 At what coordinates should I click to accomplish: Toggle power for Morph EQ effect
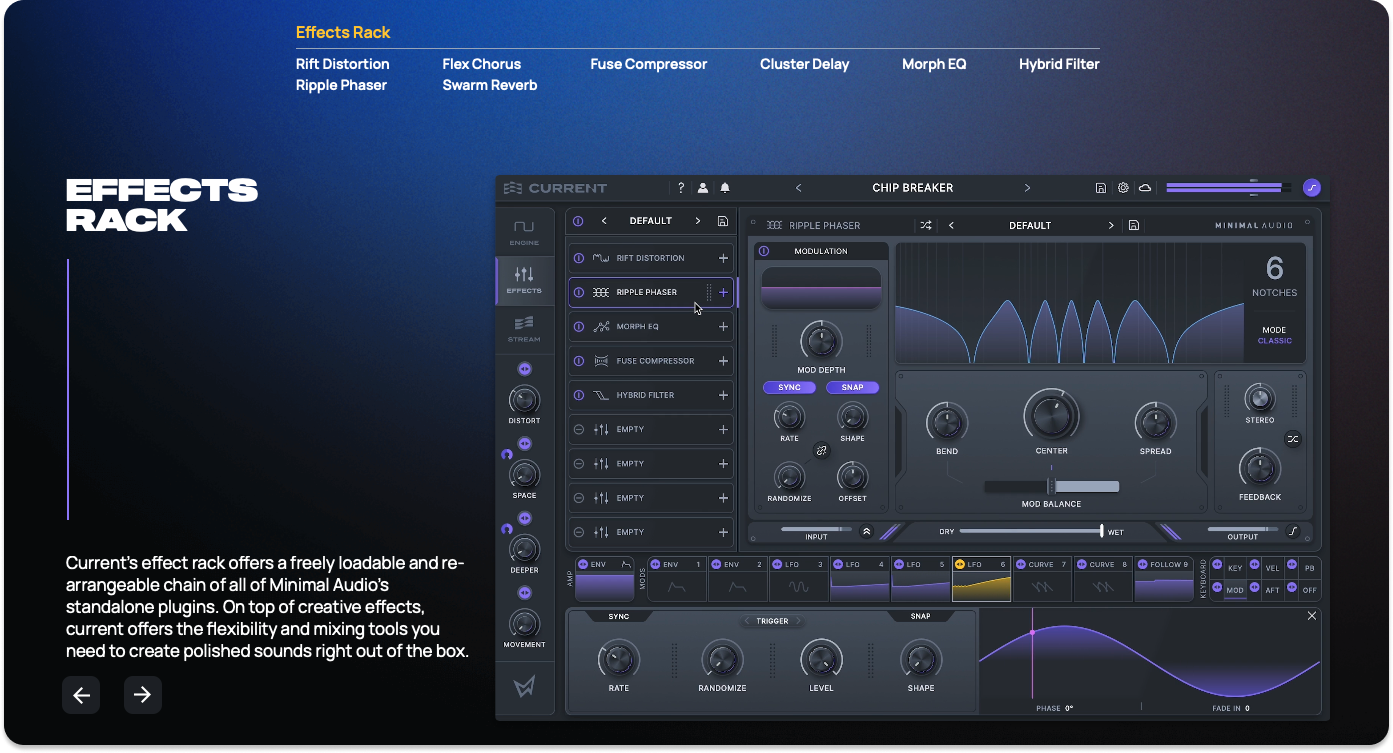point(579,326)
